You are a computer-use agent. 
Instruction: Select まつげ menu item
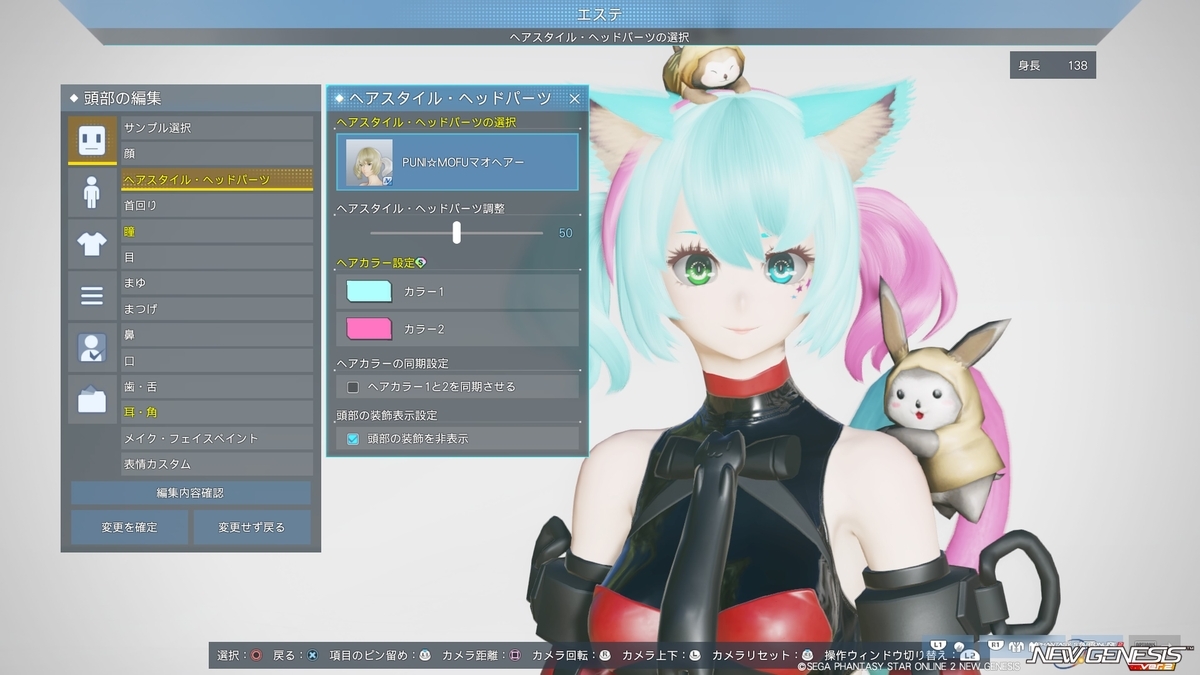tap(217, 309)
